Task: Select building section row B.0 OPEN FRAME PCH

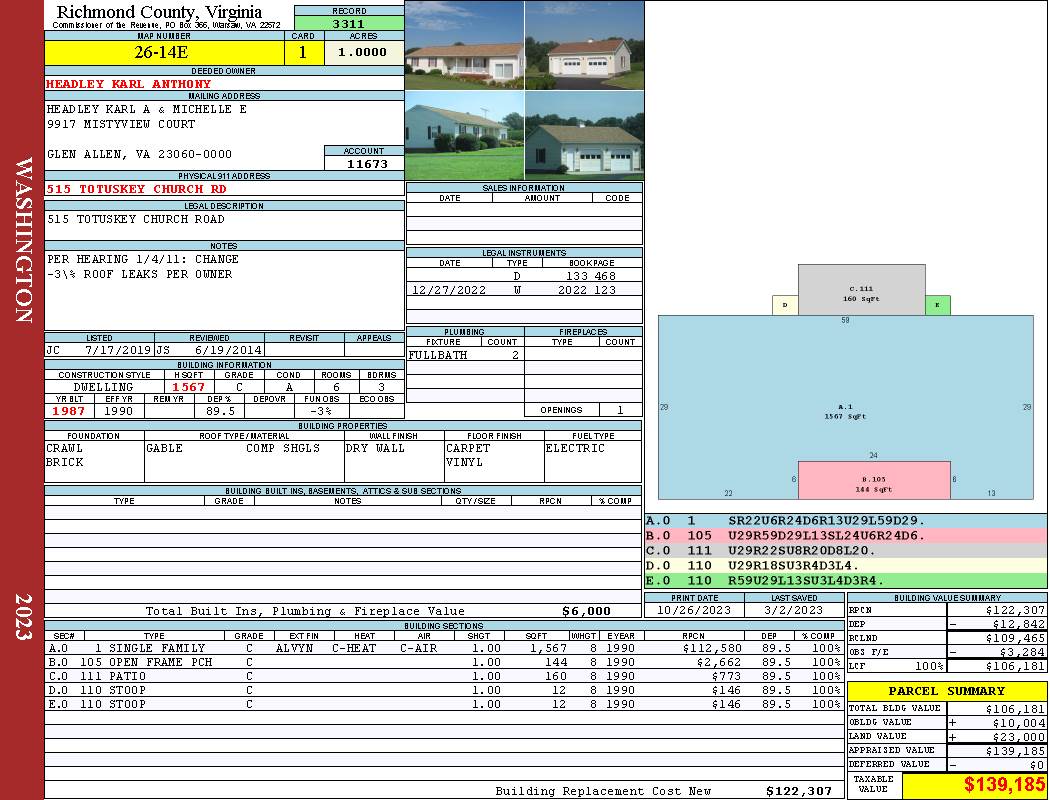Action: point(443,662)
